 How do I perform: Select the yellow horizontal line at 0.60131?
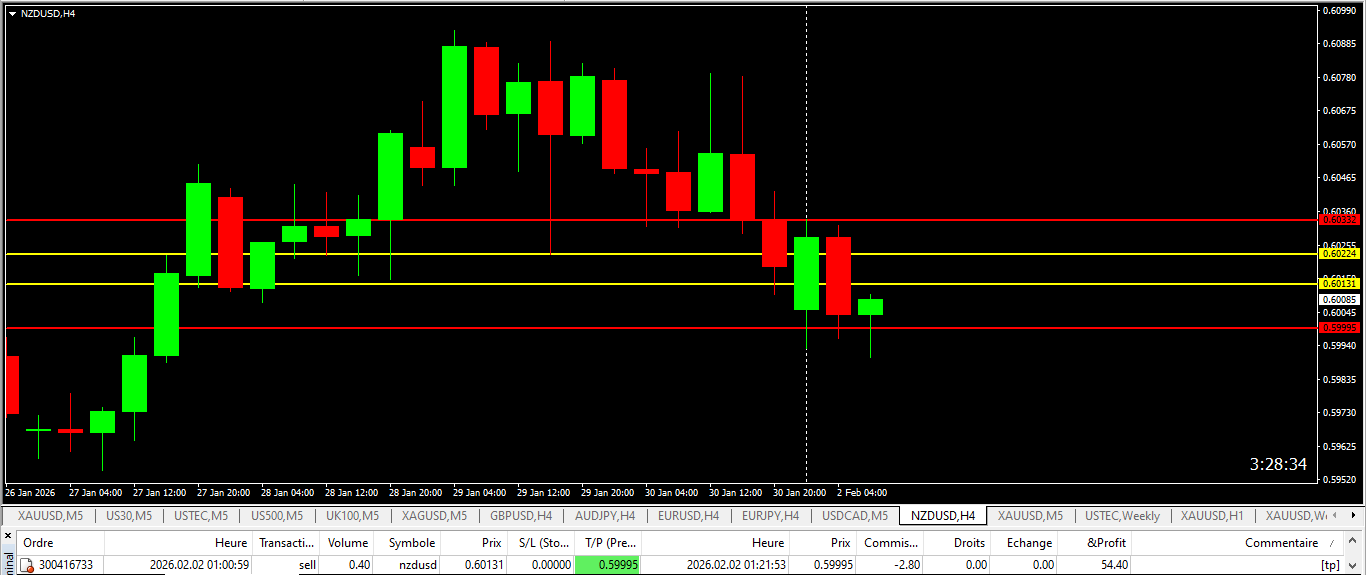[600, 284]
